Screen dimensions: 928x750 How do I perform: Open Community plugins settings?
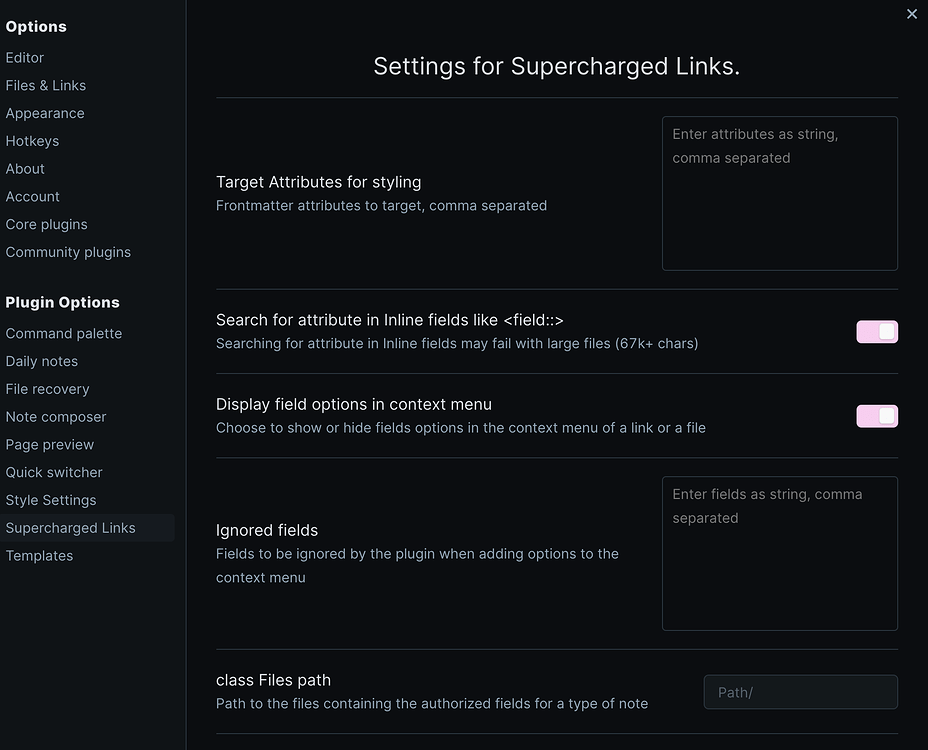coord(68,252)
